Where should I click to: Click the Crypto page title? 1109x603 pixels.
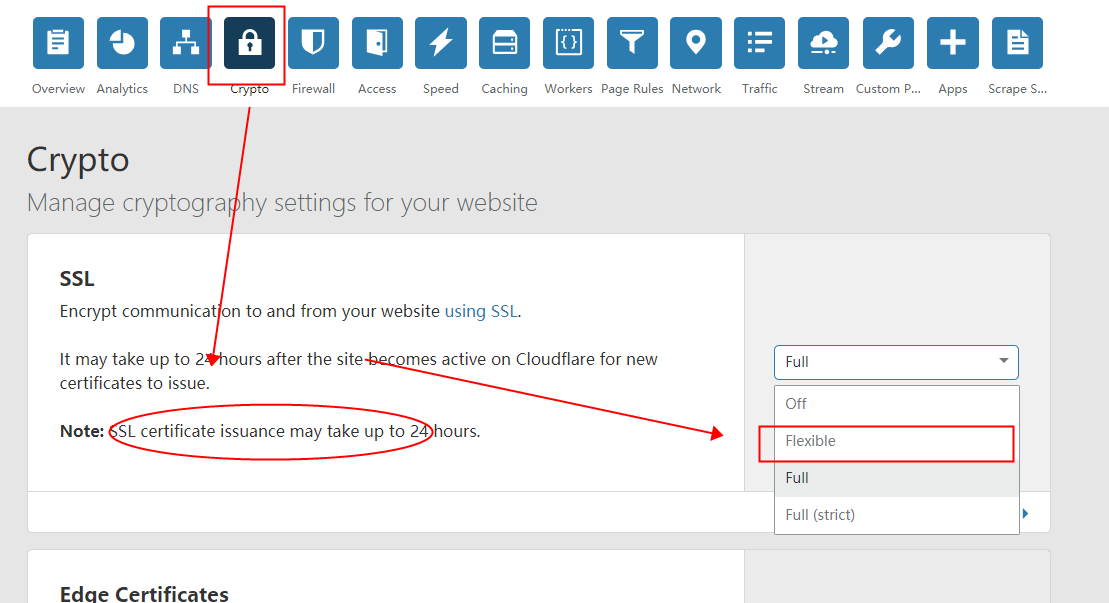[78, 160]
